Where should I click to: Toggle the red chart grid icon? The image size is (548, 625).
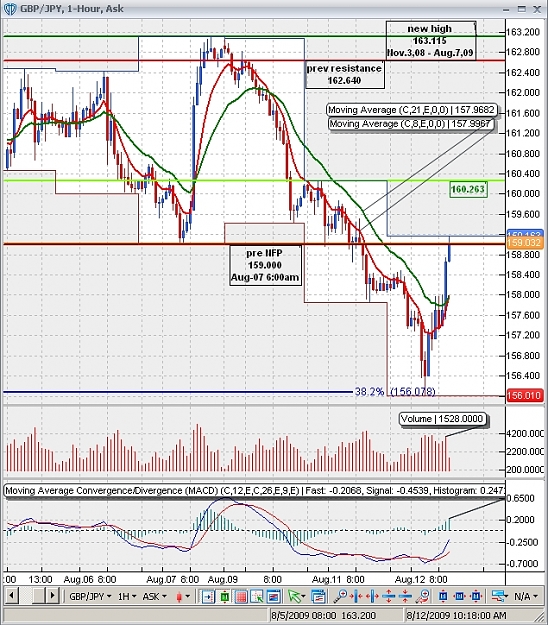[241, 597]
